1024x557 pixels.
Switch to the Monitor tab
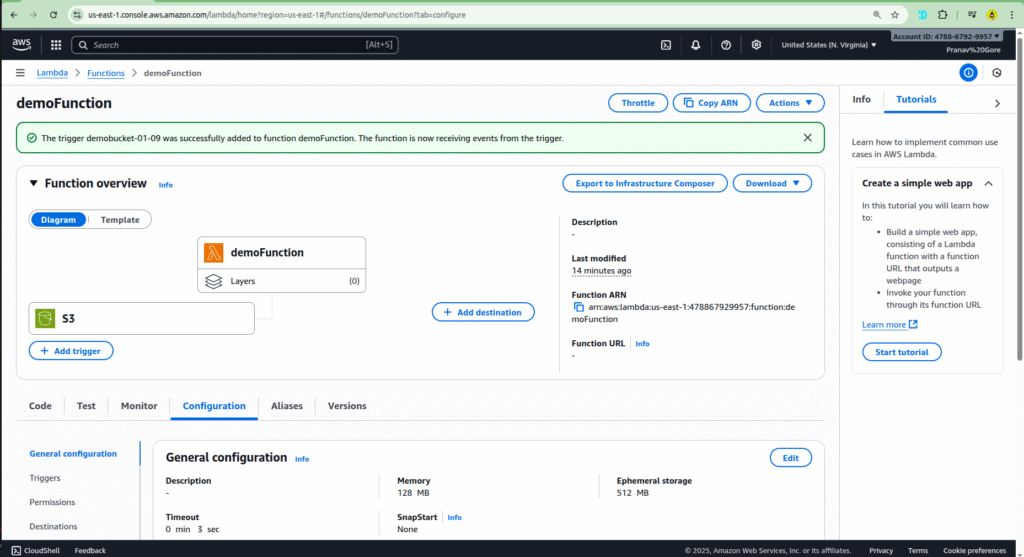139,406
